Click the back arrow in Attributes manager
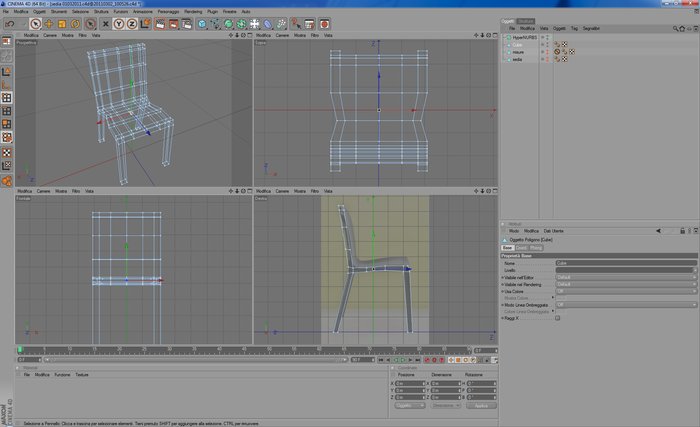Viewport: 700px width, 427px height. [x=658, y=231]
